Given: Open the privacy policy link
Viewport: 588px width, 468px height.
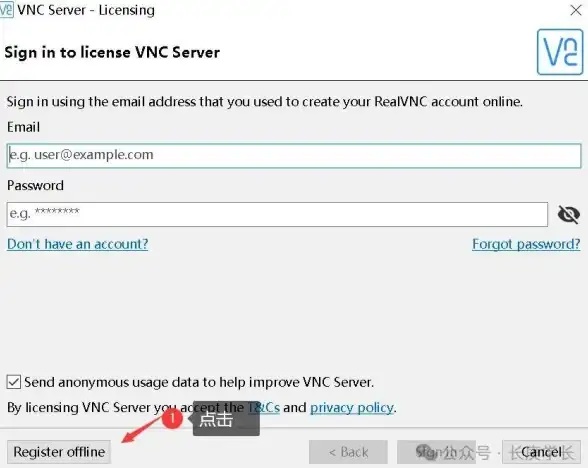Looking at the screenshot, I should pos(352,408).
